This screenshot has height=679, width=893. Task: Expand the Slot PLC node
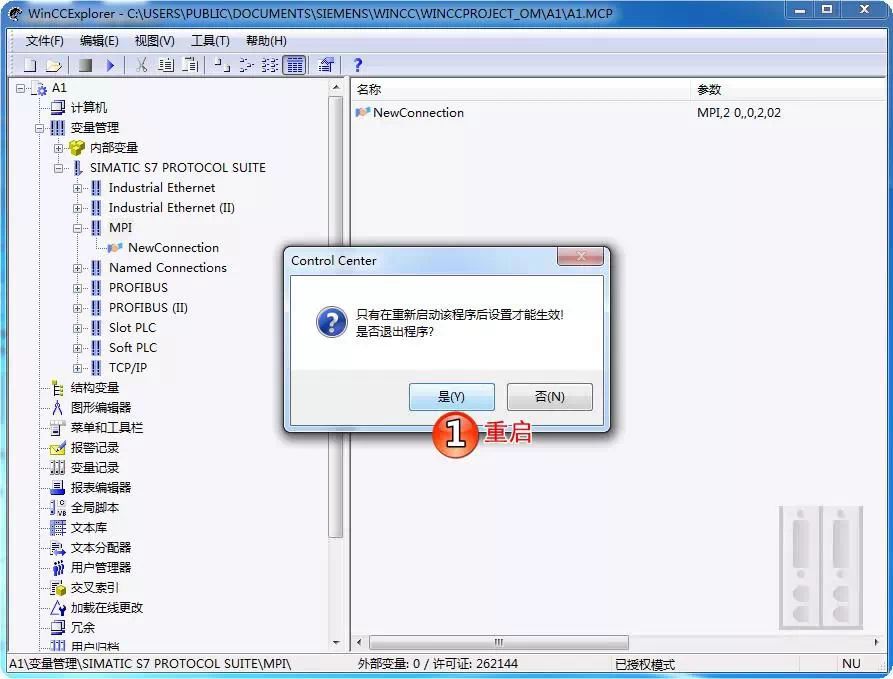[77, 328]
